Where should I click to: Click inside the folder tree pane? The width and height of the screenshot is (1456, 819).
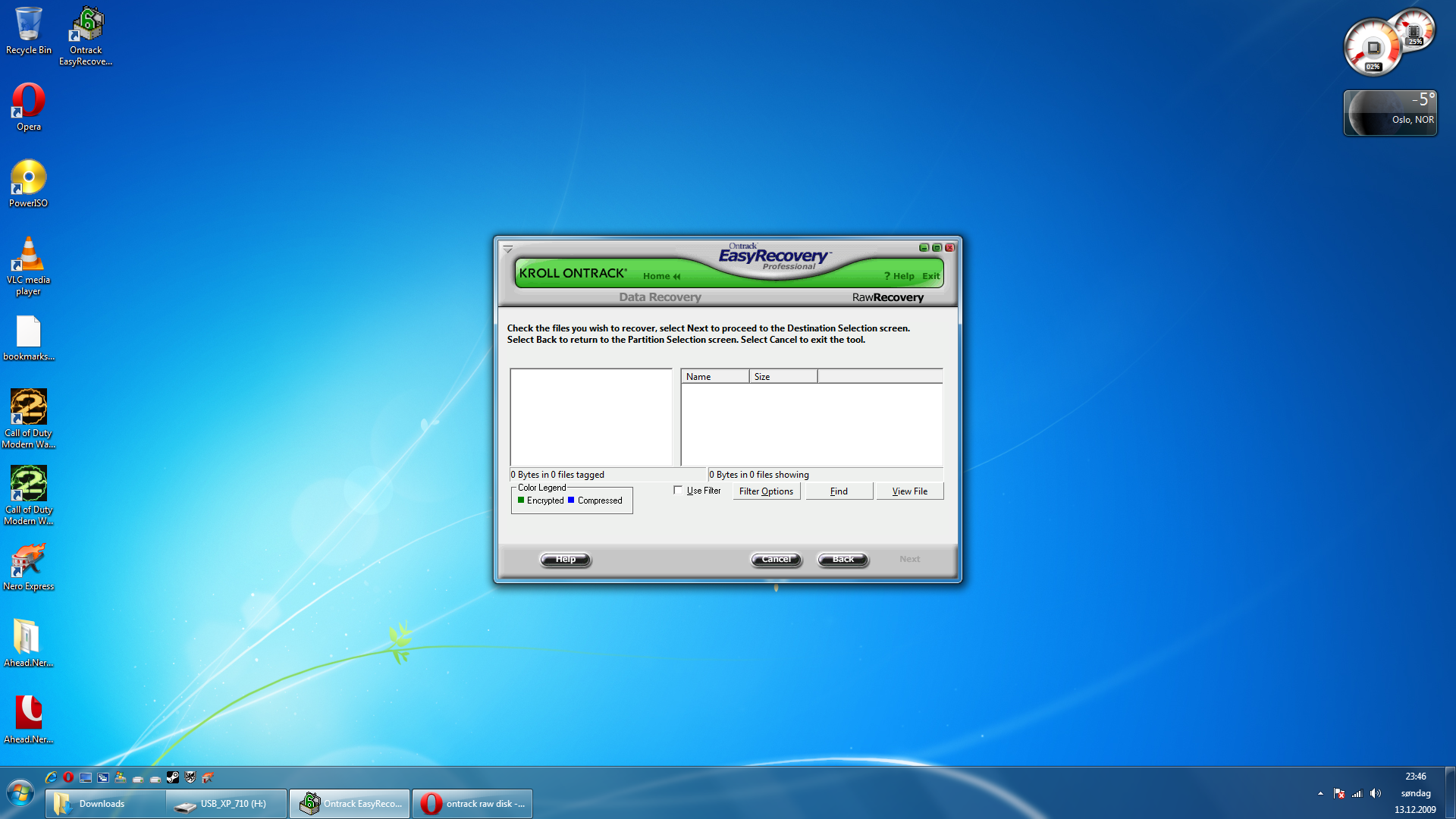[591, 417]
